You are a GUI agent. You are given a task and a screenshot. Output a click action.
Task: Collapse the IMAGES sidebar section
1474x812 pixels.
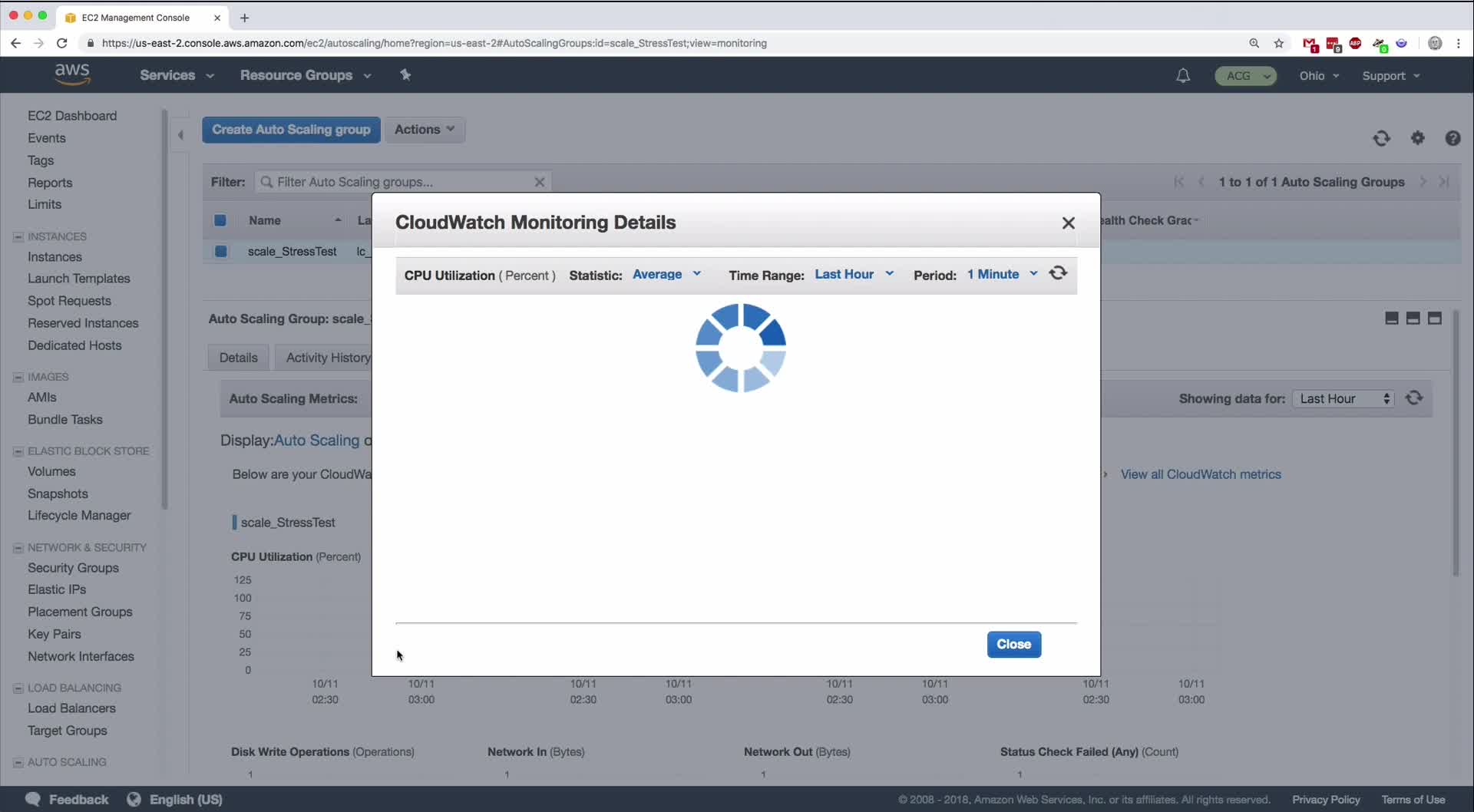point(18,377)
